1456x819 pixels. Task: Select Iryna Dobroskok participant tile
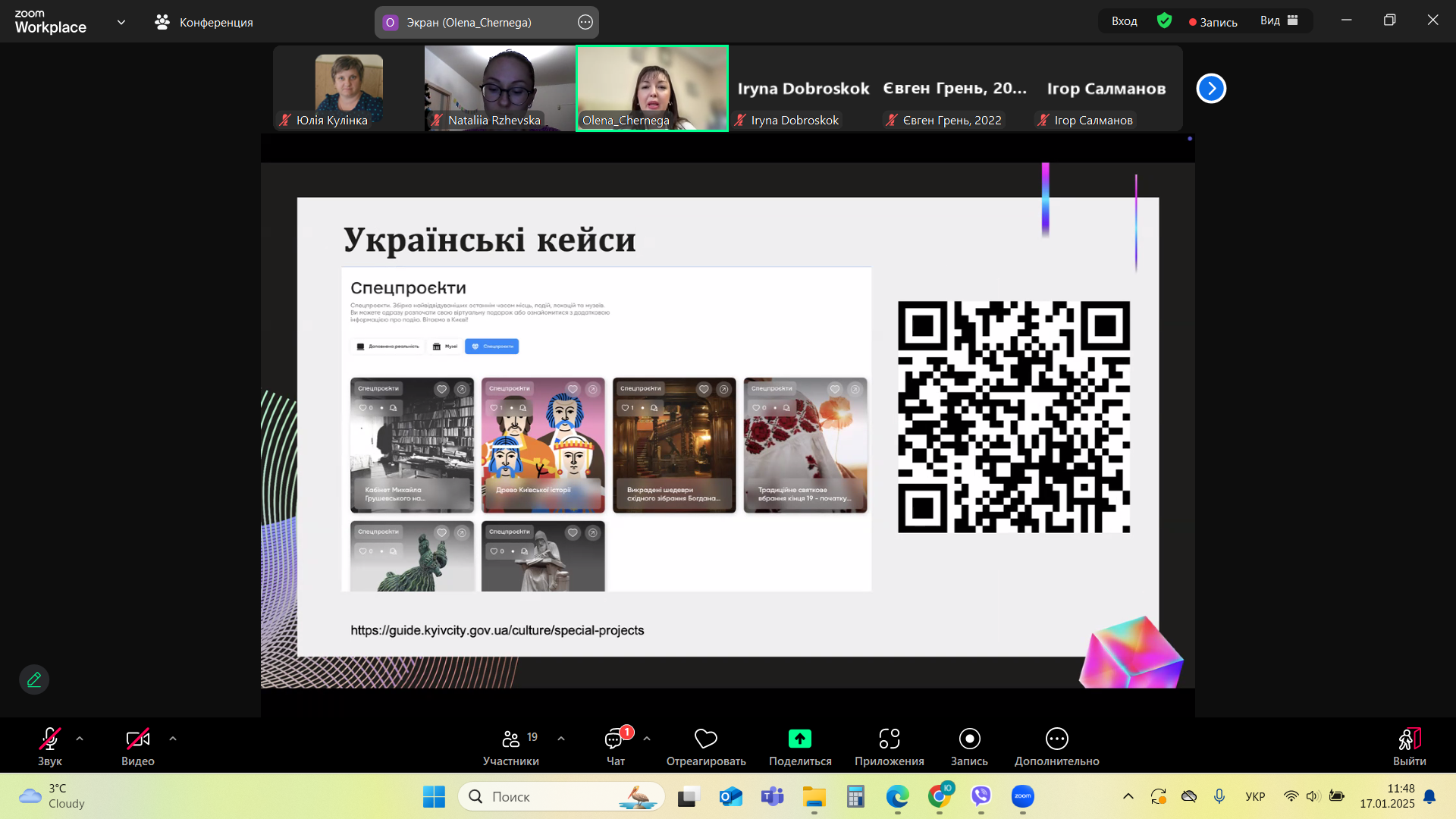tap(804, 89)
